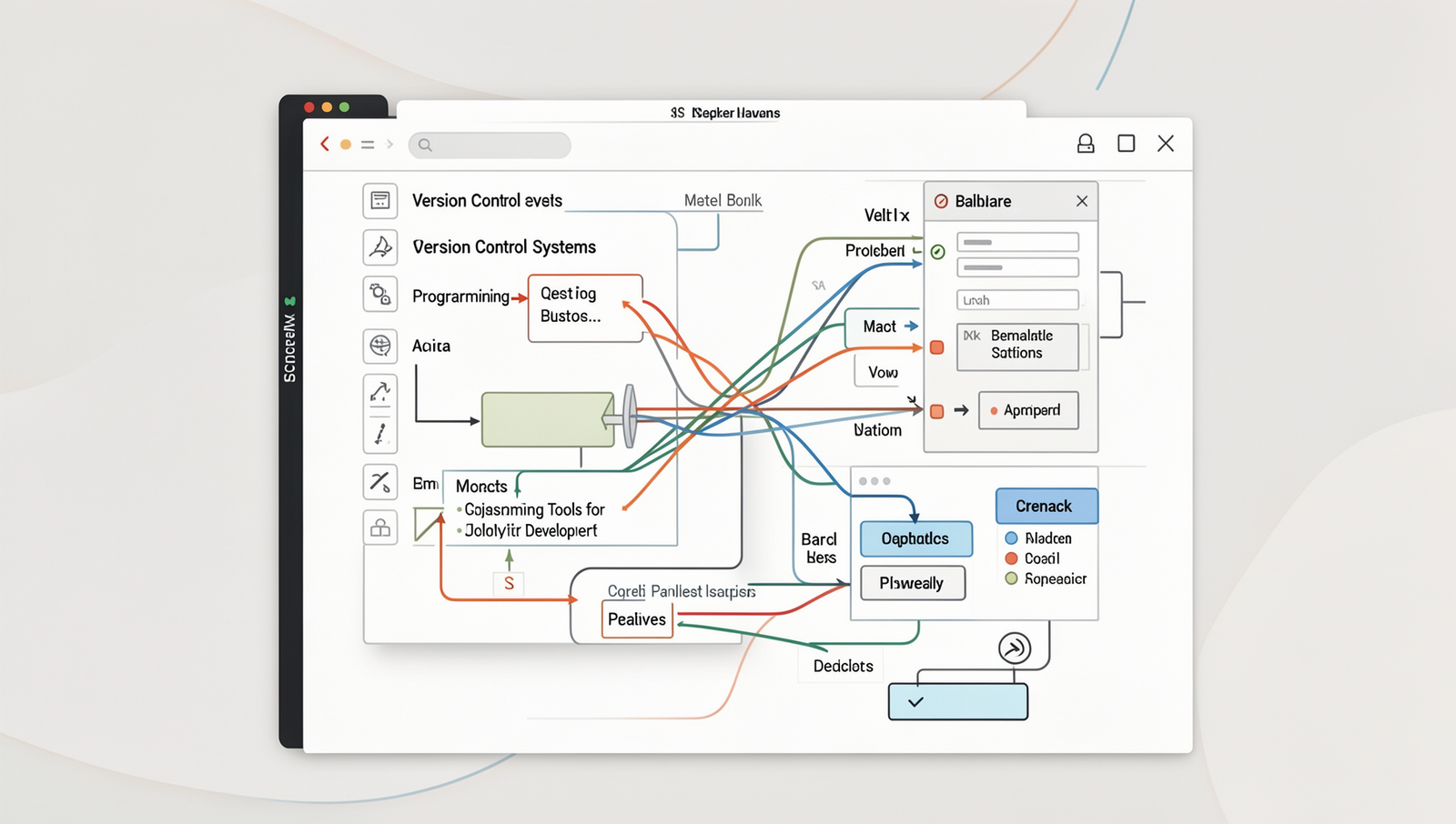This screenshot has height=824, width=1456.
Task: Click the Moncts heading
Action: click(481, 487)
